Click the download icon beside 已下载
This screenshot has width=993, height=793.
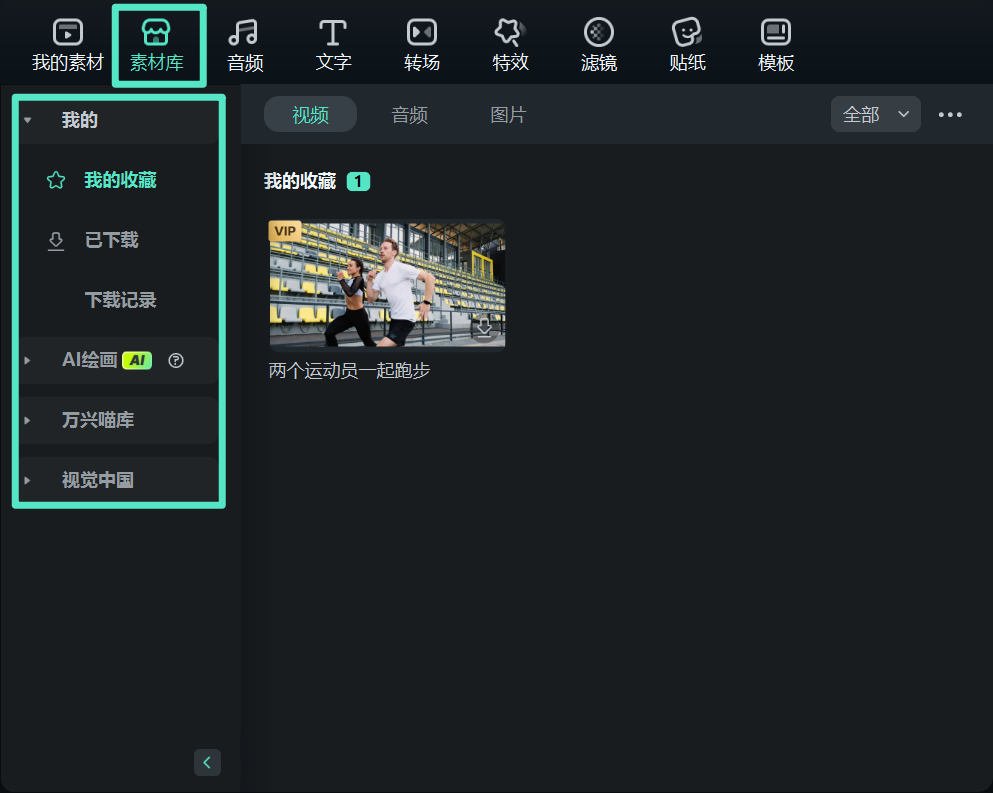(56, 240)
